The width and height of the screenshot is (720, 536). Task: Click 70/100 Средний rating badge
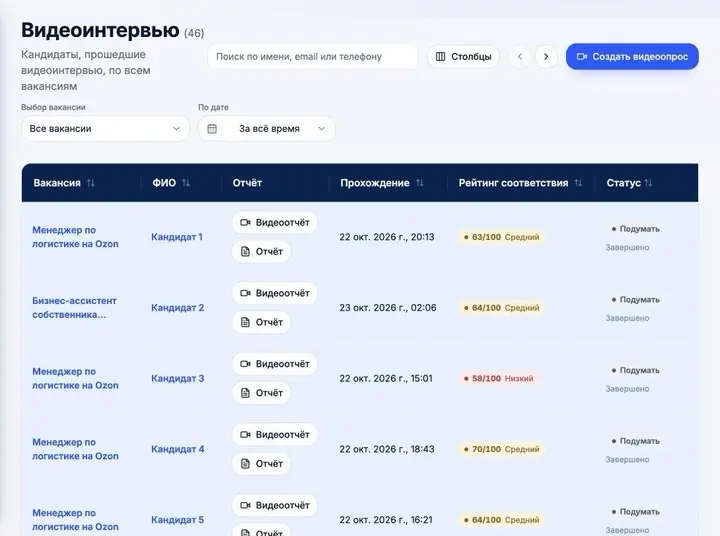(501, 449)
